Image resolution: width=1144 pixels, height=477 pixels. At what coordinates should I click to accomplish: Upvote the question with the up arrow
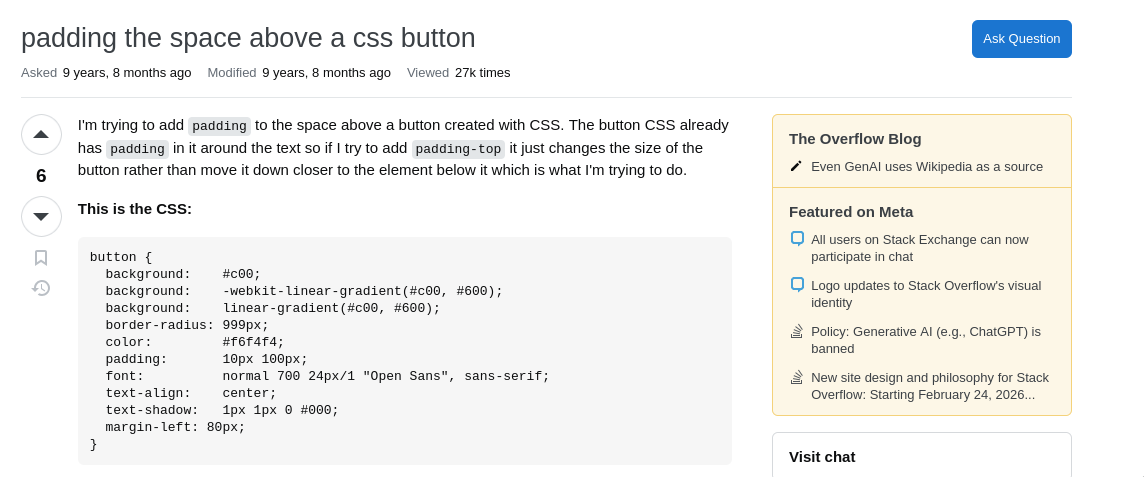pyautogui.click(x=41, y=134)
